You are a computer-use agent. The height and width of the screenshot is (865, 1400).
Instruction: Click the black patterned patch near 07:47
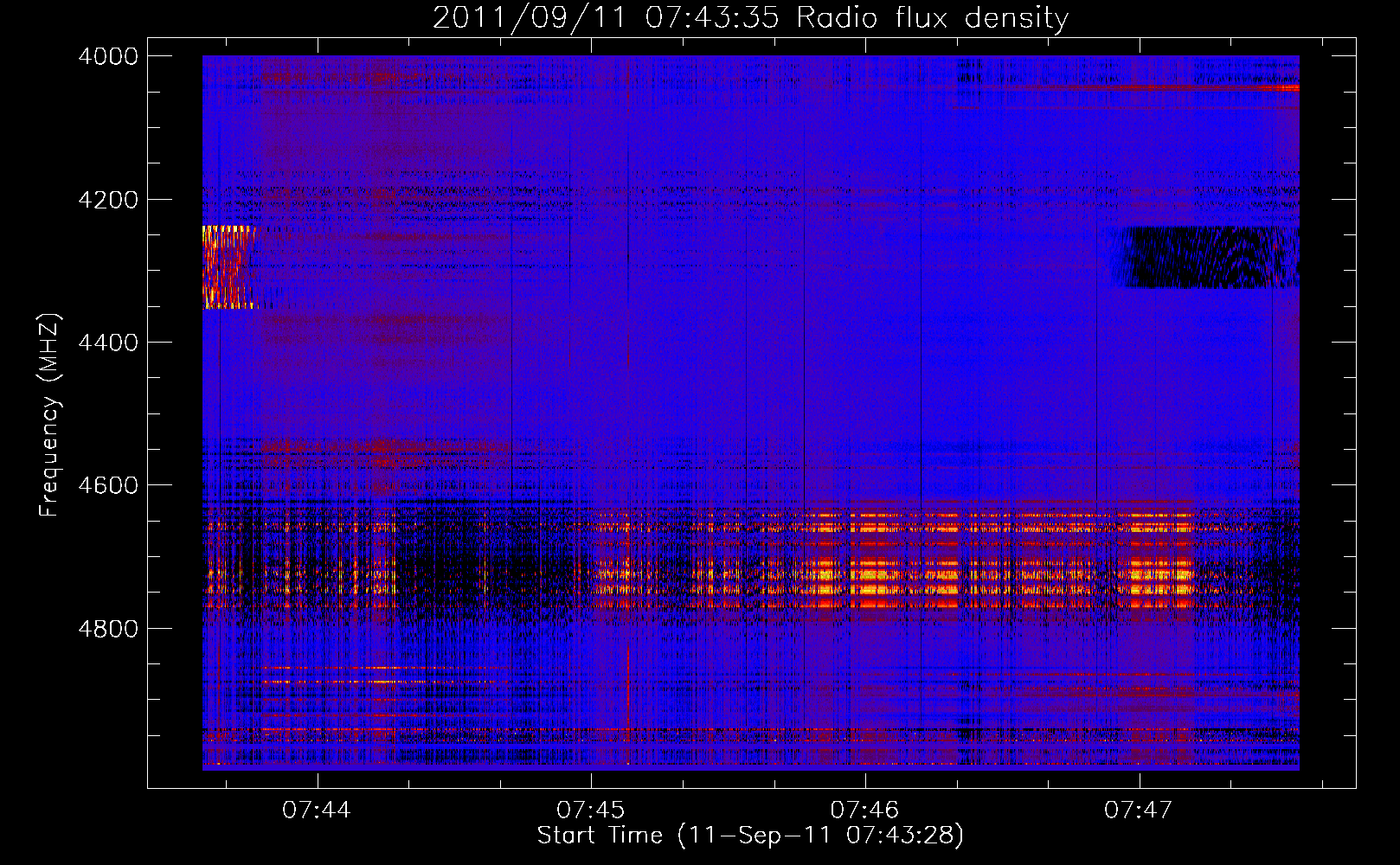coord(1204,257)
